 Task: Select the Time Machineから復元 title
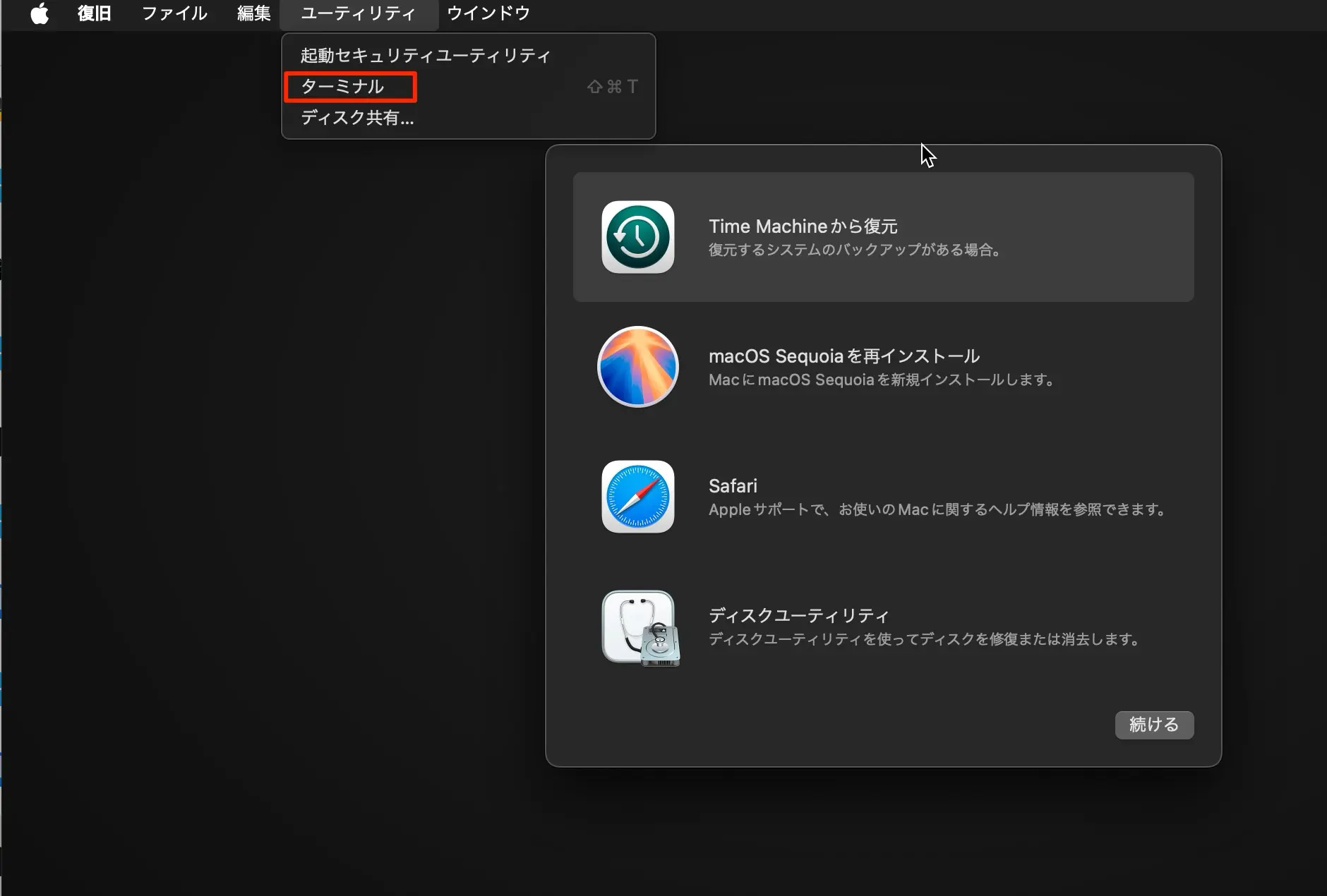tap(803, 226)
